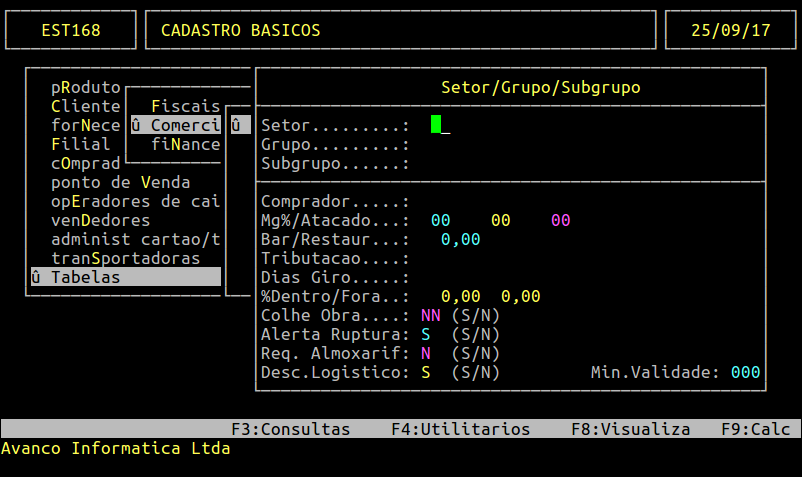Click the Mg%/Atacado field label
This screenshot has height=477, width=802.
tap(335, 220)
